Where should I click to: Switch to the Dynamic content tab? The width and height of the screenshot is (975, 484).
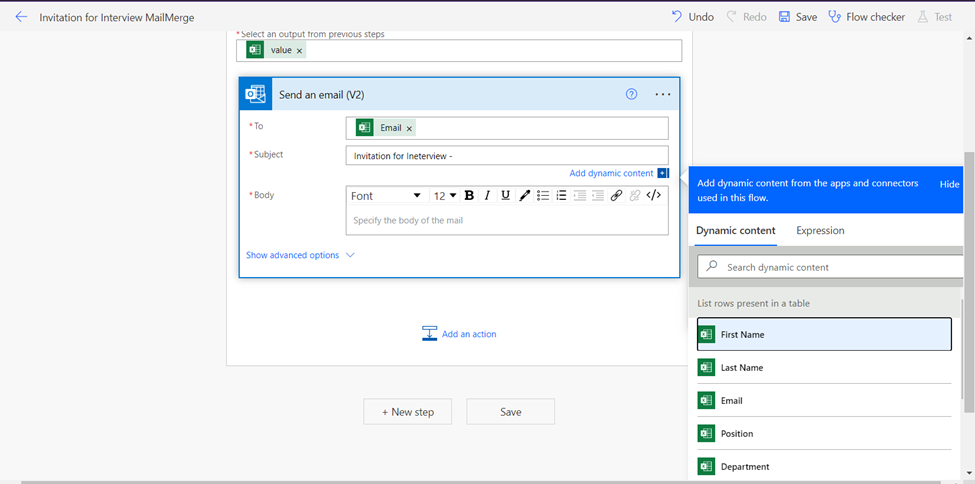click(736, 231)
